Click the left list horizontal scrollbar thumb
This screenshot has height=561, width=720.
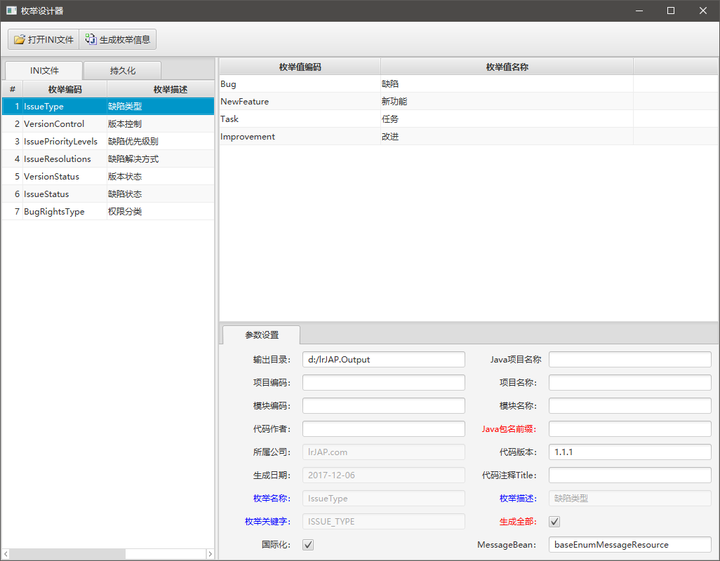click(x=68, y=554)
